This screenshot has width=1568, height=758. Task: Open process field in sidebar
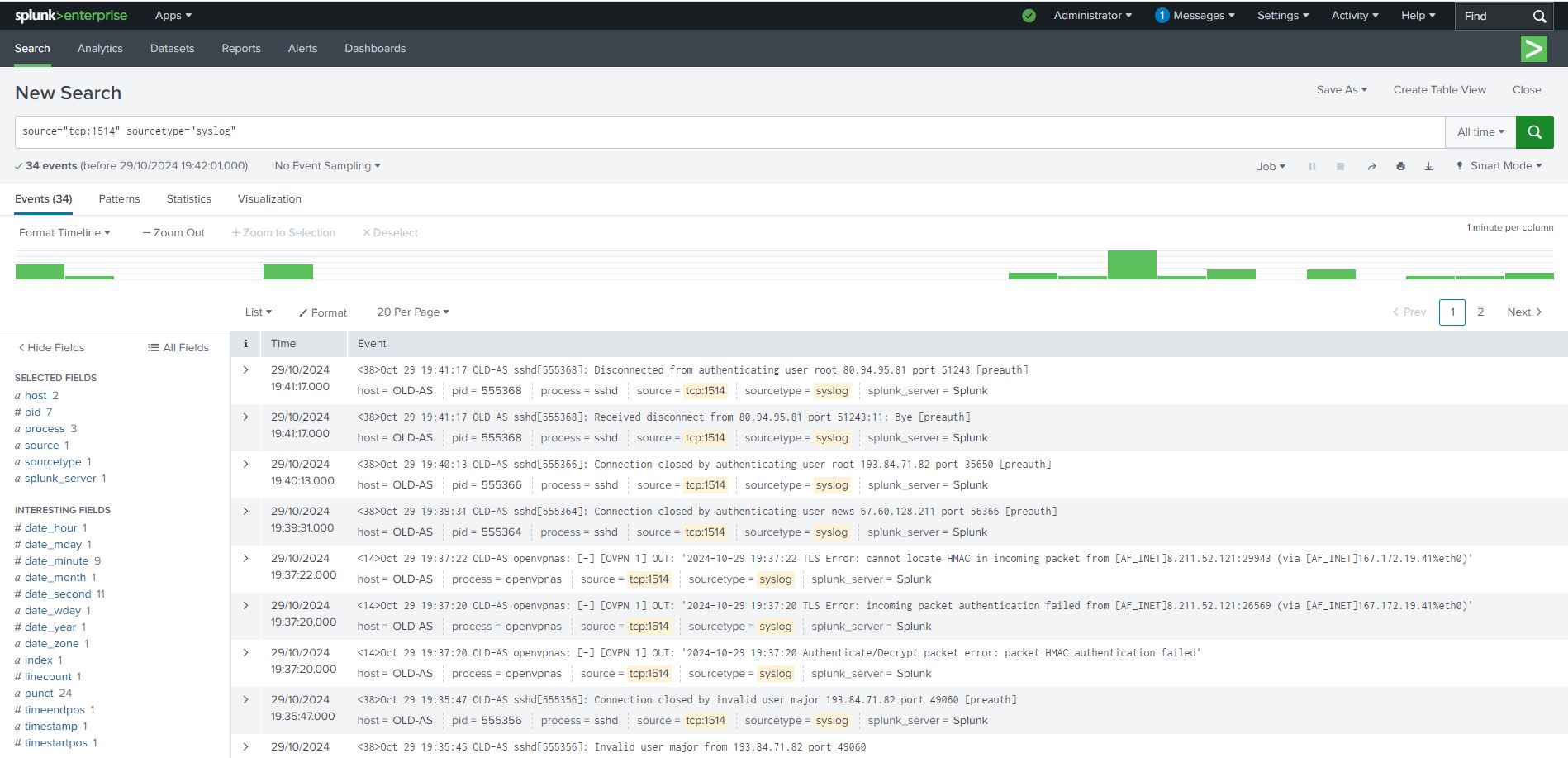[x=45, y=429]
